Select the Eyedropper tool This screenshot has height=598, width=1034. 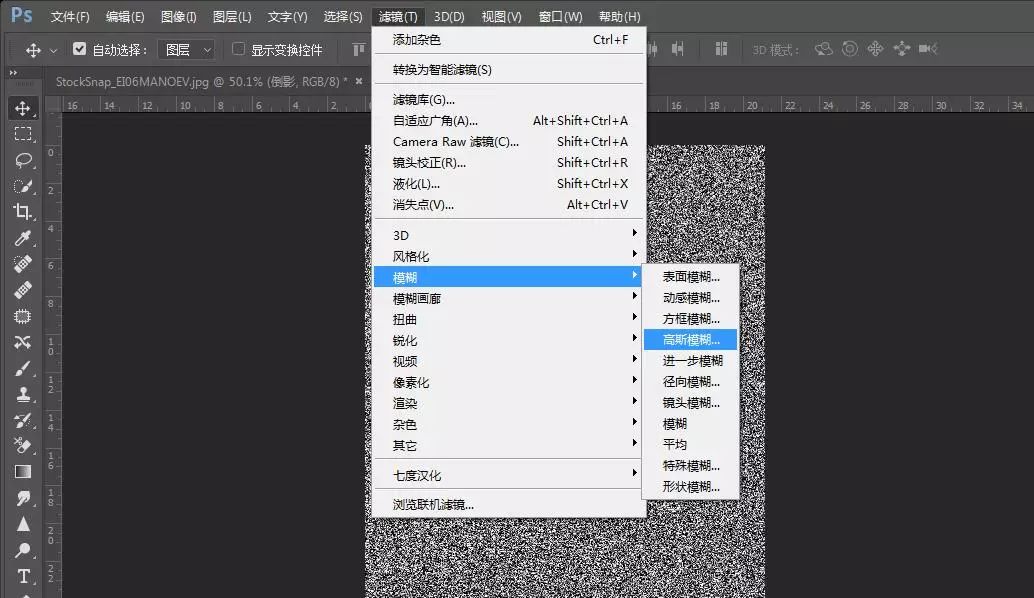click(23, 238)
